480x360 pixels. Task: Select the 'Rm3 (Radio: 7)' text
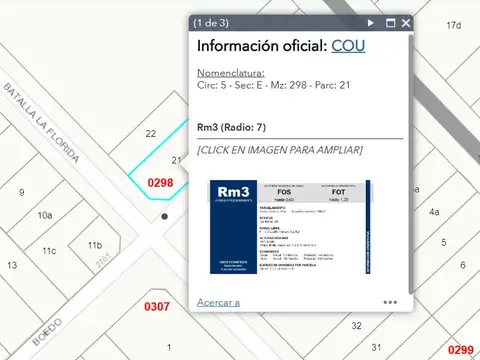[231, 127]
